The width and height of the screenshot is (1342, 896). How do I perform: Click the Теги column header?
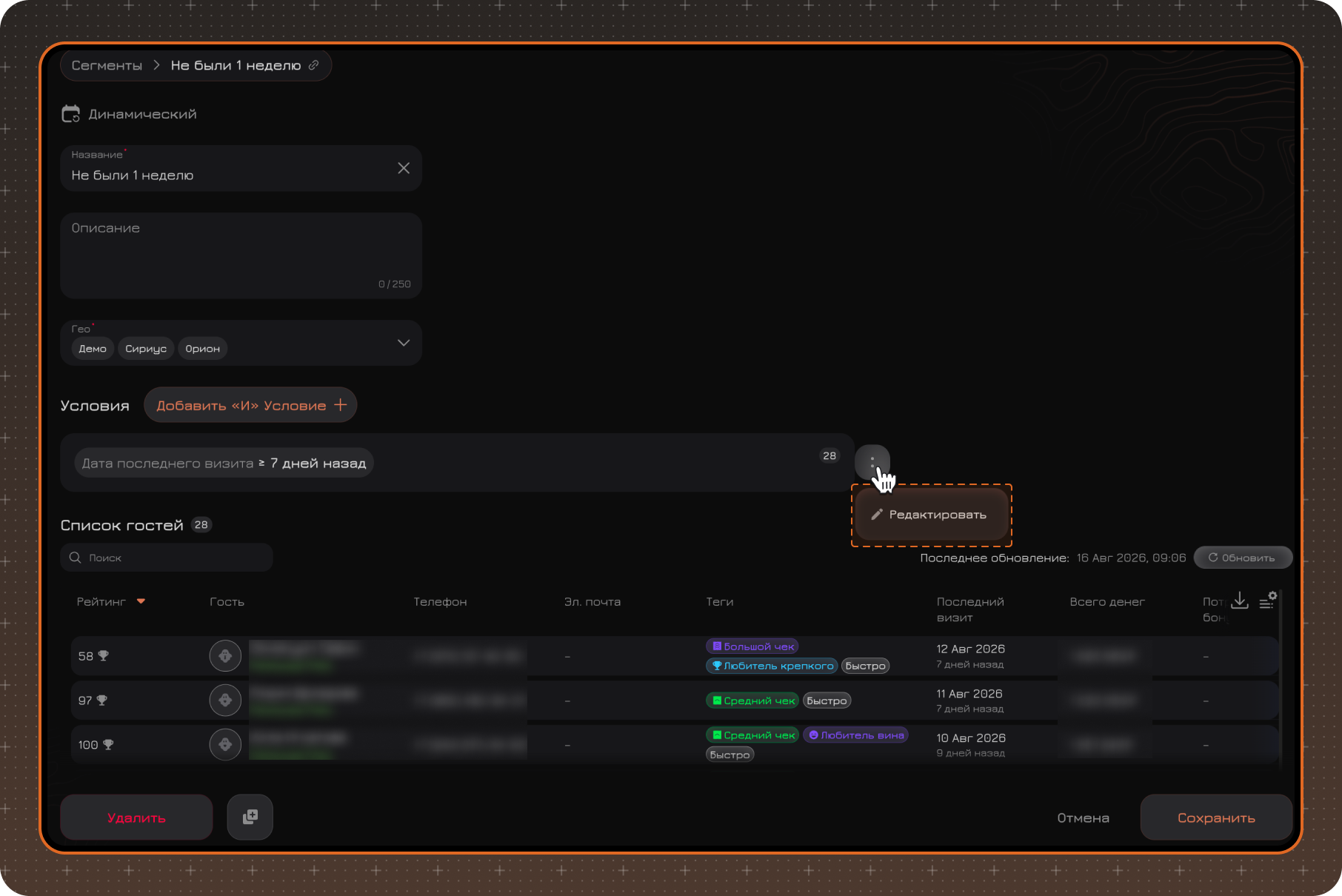click(x=720, y=602)
